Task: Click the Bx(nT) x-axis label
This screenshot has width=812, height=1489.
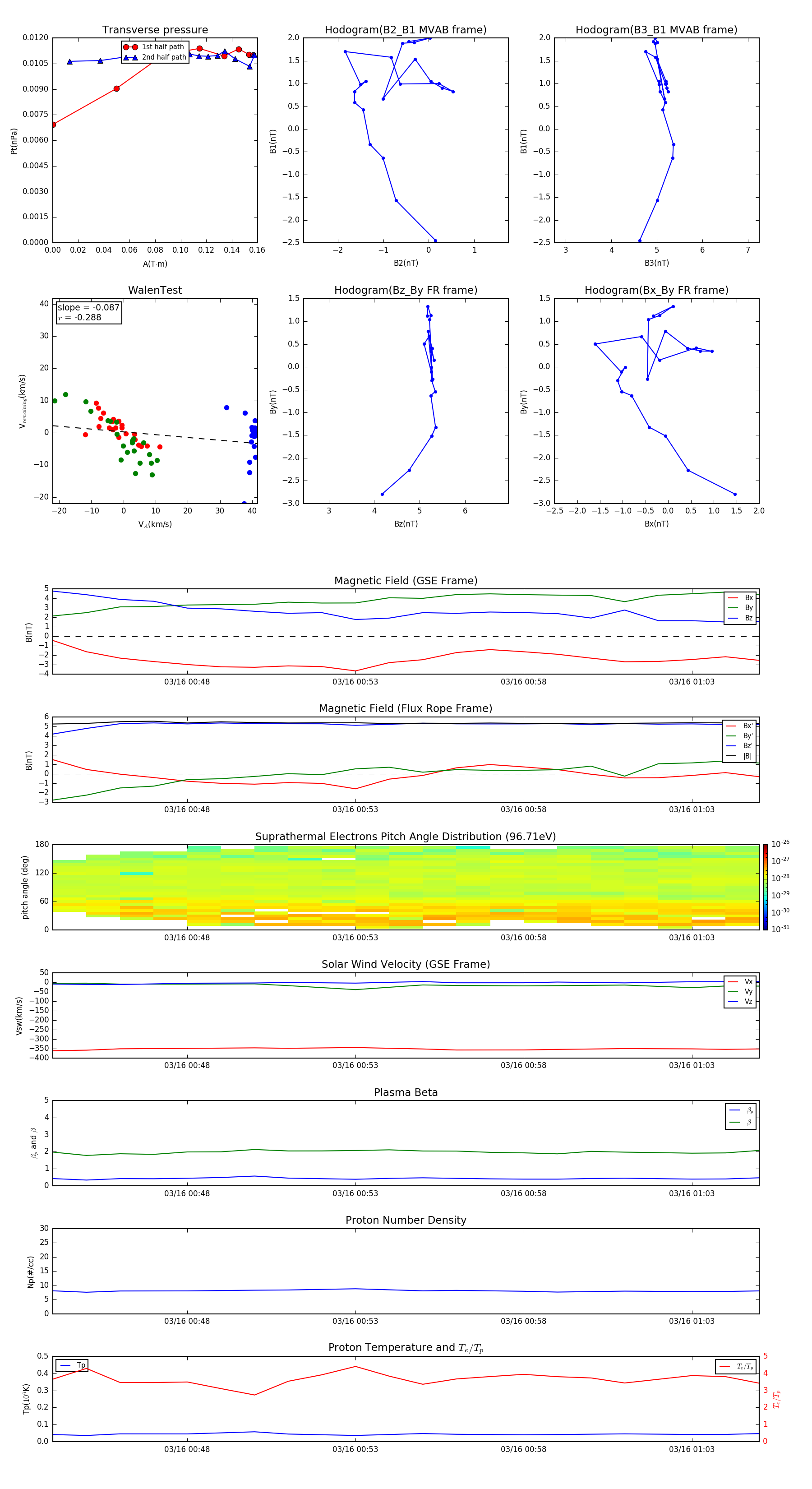Action: [x=656, y=524]
